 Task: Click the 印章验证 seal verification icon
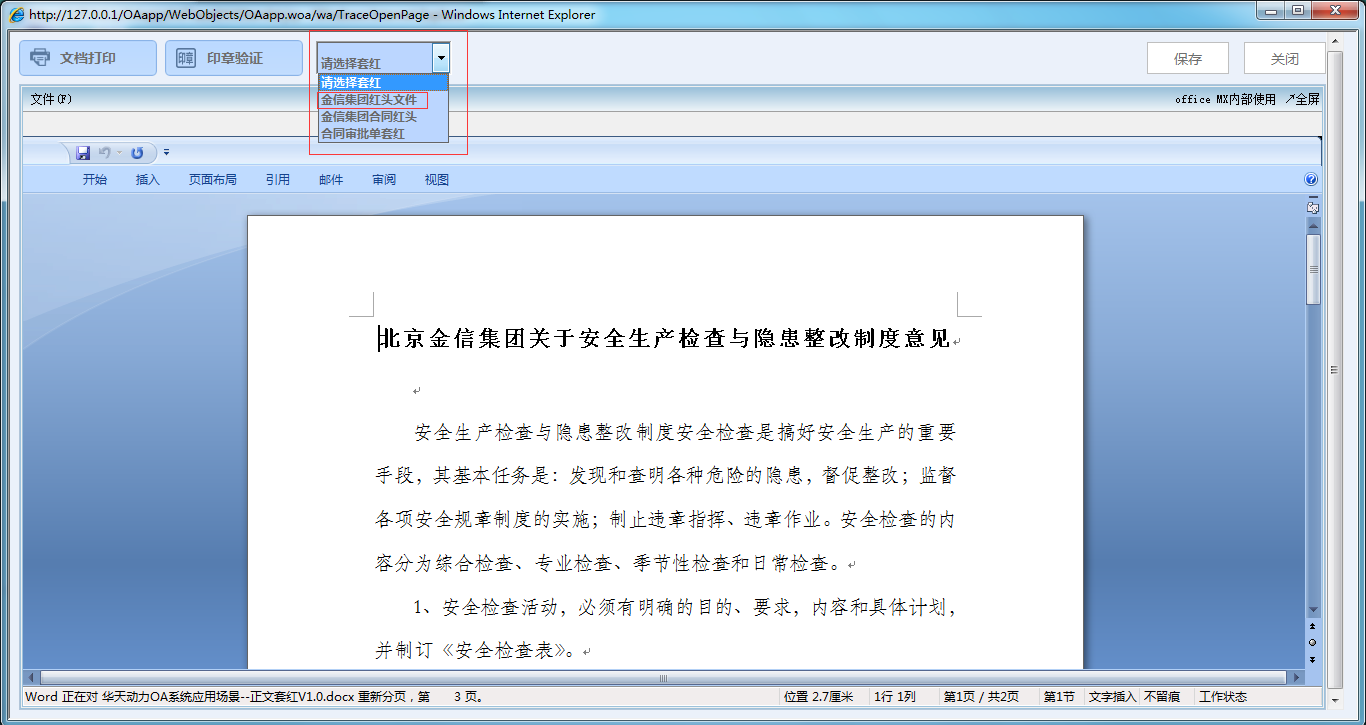pos(185,57)
